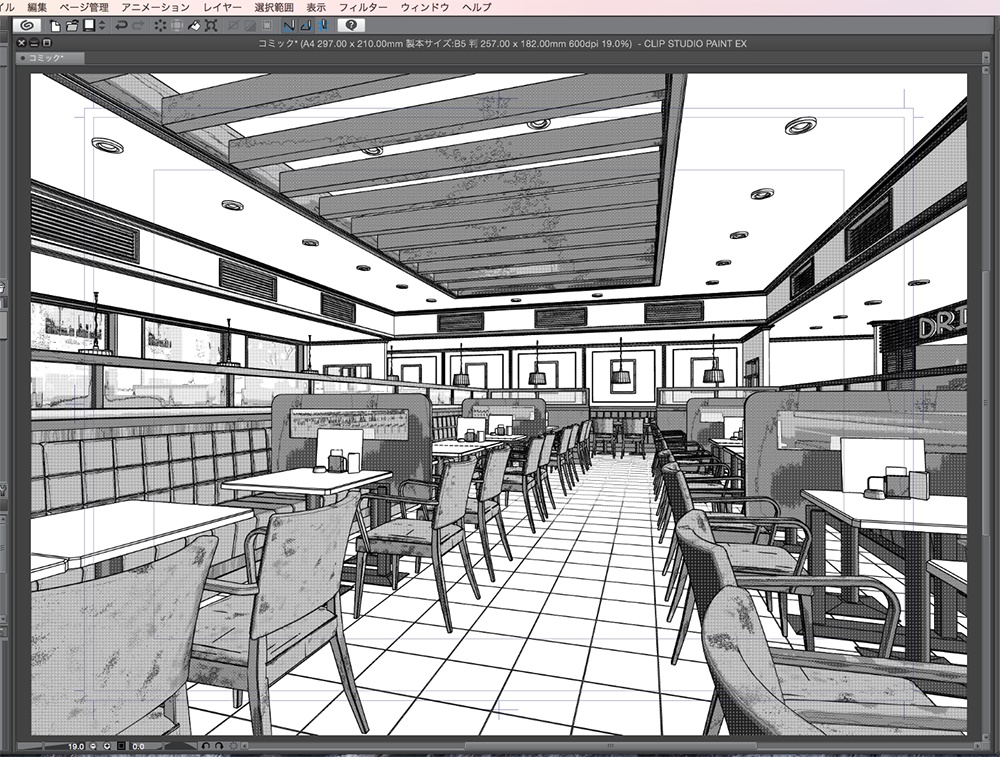Click the rotation angle slider
The width and height of the screenshot is (1000, 757).
click(x=180, y=745)
